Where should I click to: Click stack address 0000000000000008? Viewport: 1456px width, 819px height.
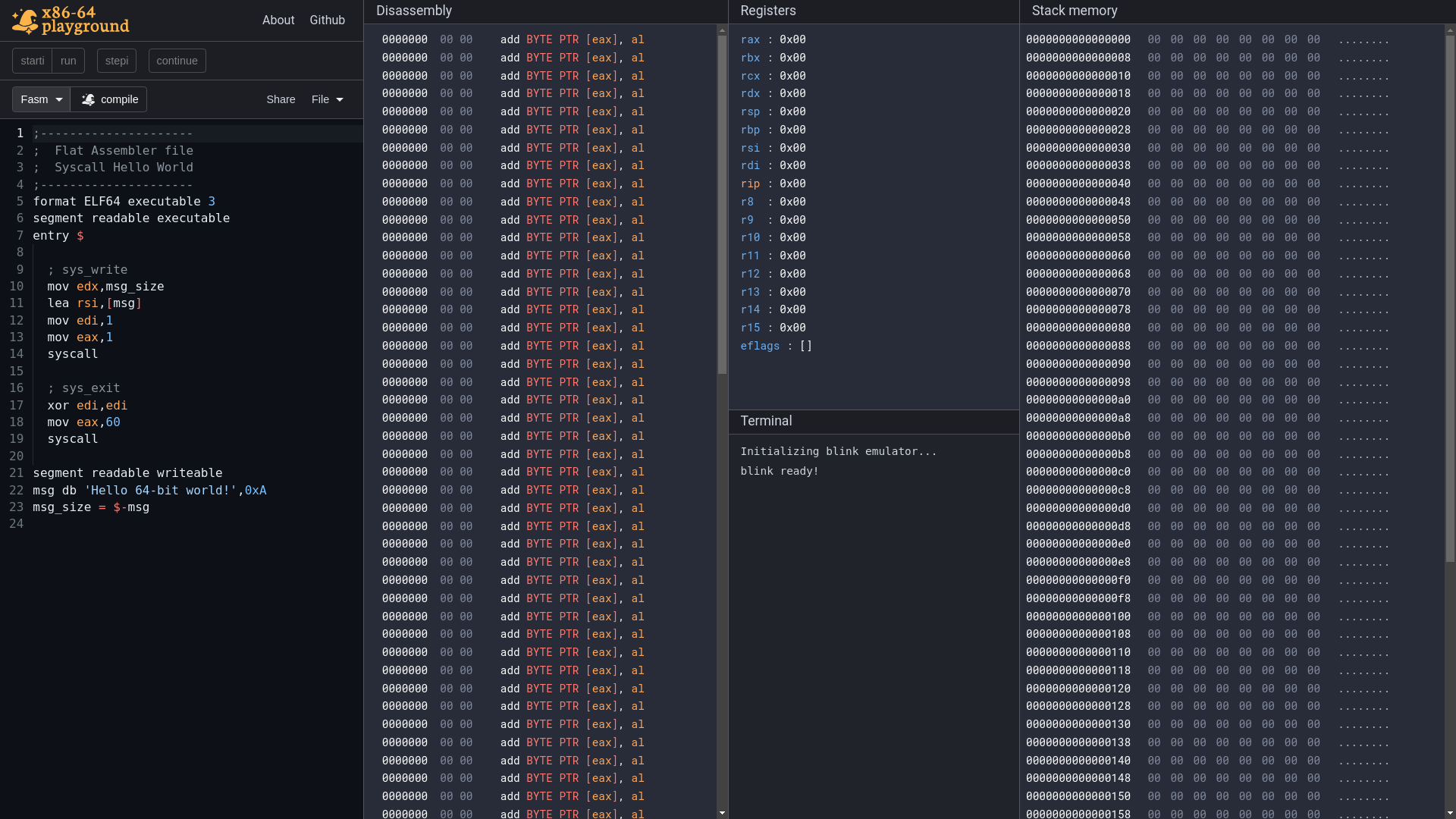point(1078,58)
